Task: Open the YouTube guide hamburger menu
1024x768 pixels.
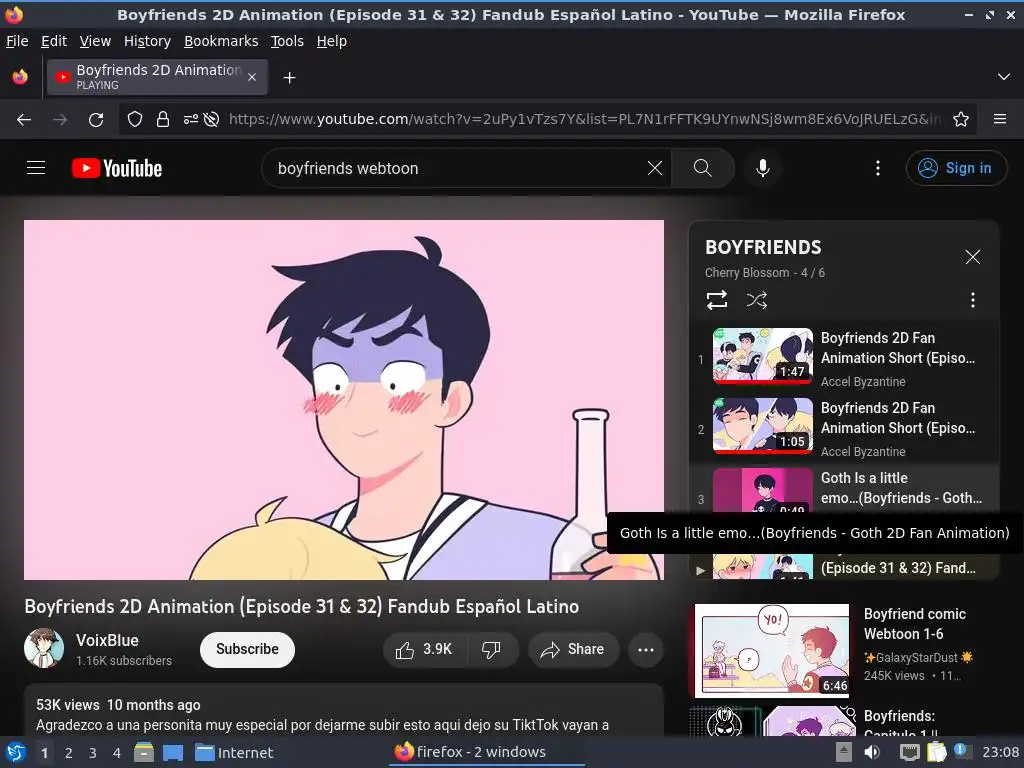Action: [x=36, y=168]
